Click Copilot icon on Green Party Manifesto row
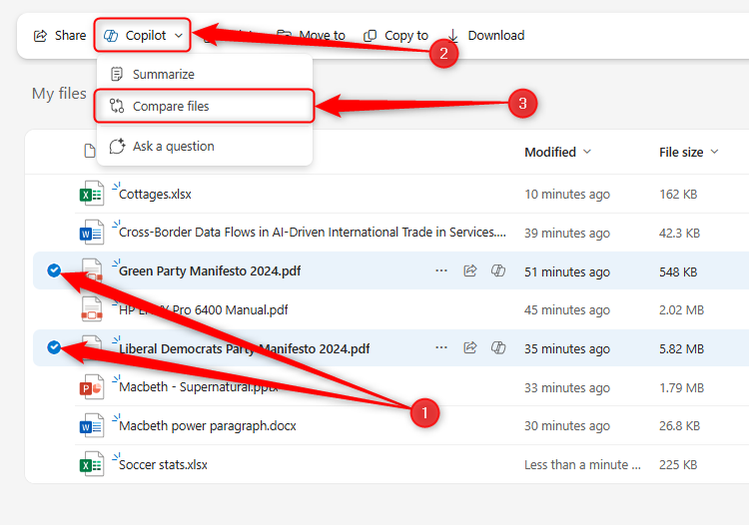Screen dimensions: 749x525 (x=498, y=271)
